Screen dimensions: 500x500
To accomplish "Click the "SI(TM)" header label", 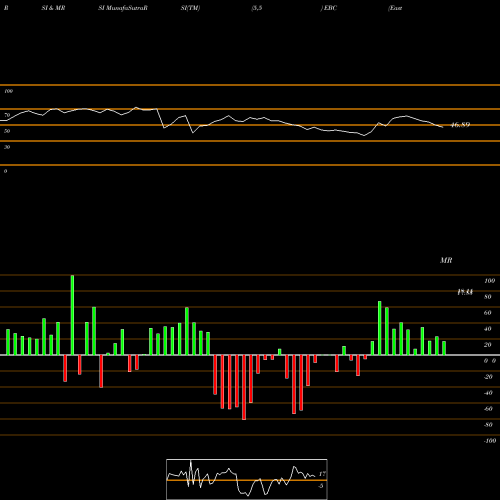I will click(x=190, y=8).
